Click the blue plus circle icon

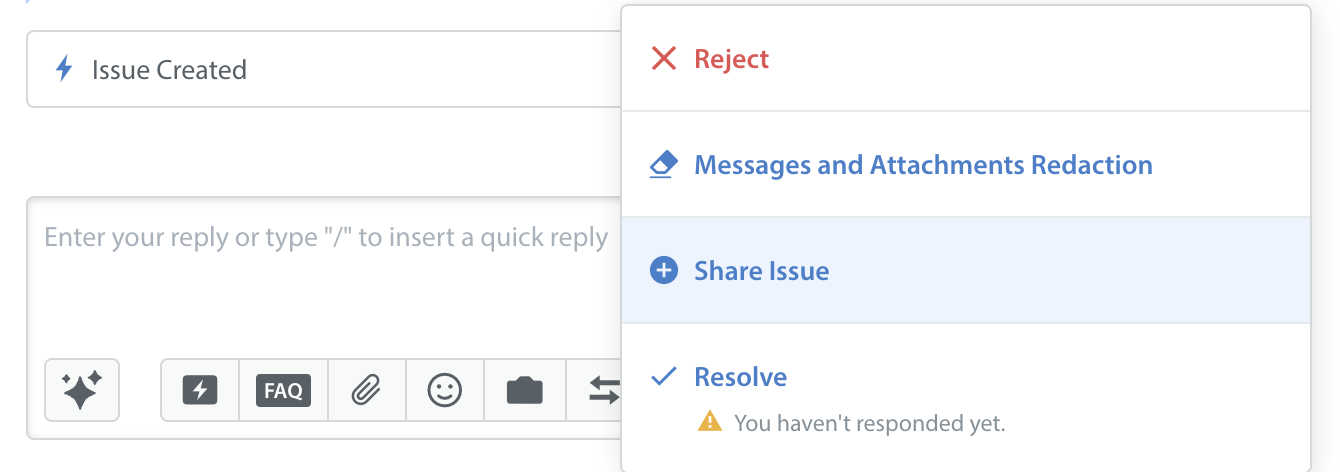coord(664,270)
